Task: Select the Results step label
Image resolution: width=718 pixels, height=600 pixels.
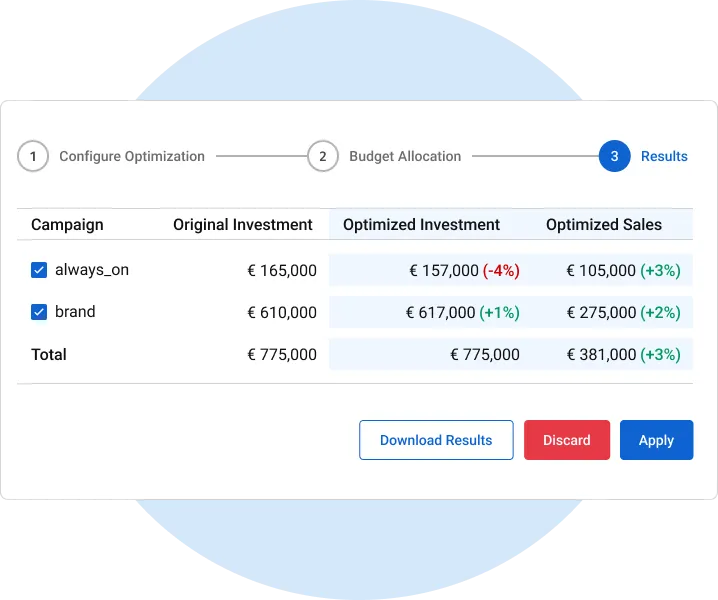Action: coord(664,156)
